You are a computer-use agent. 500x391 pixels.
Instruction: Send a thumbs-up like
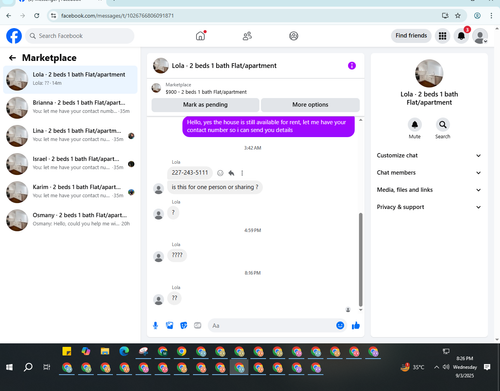[356, 325]
